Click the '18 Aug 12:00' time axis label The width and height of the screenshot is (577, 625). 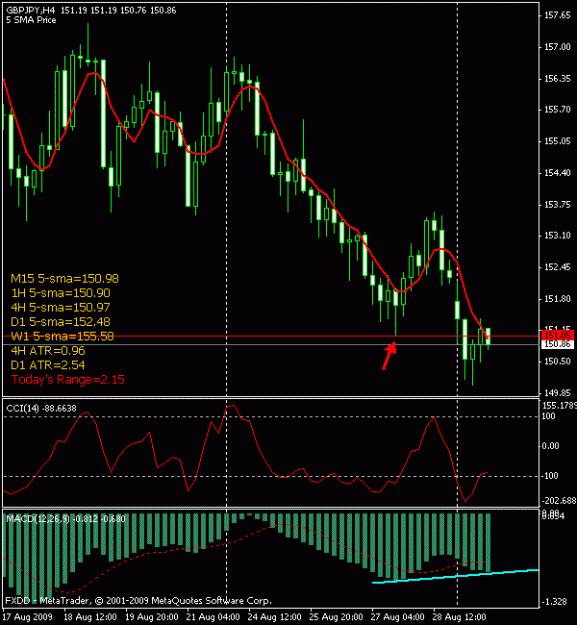pyautogui.click(x=91, y=617)
